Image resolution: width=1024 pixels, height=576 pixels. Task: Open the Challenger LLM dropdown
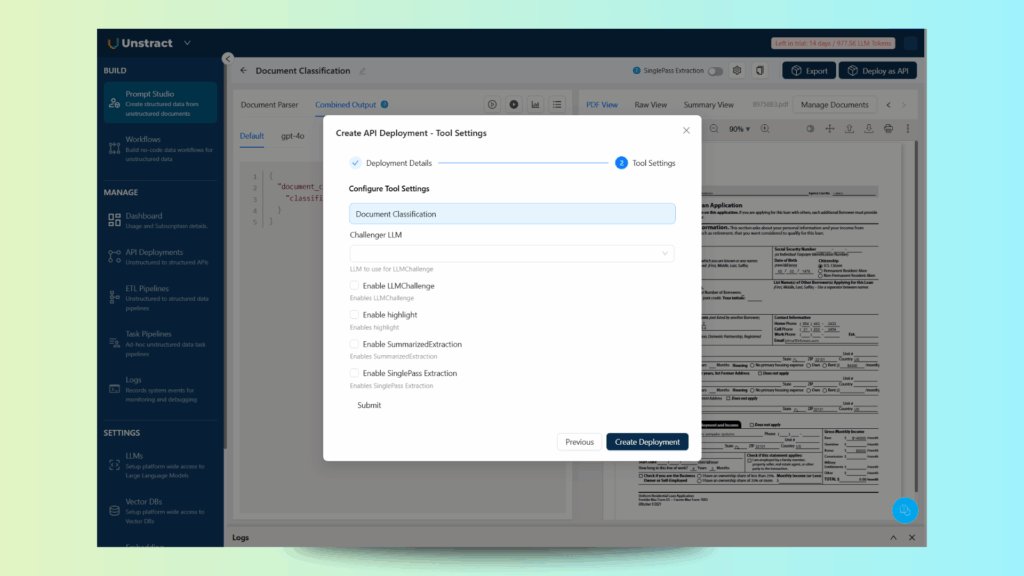pos(510,253)
